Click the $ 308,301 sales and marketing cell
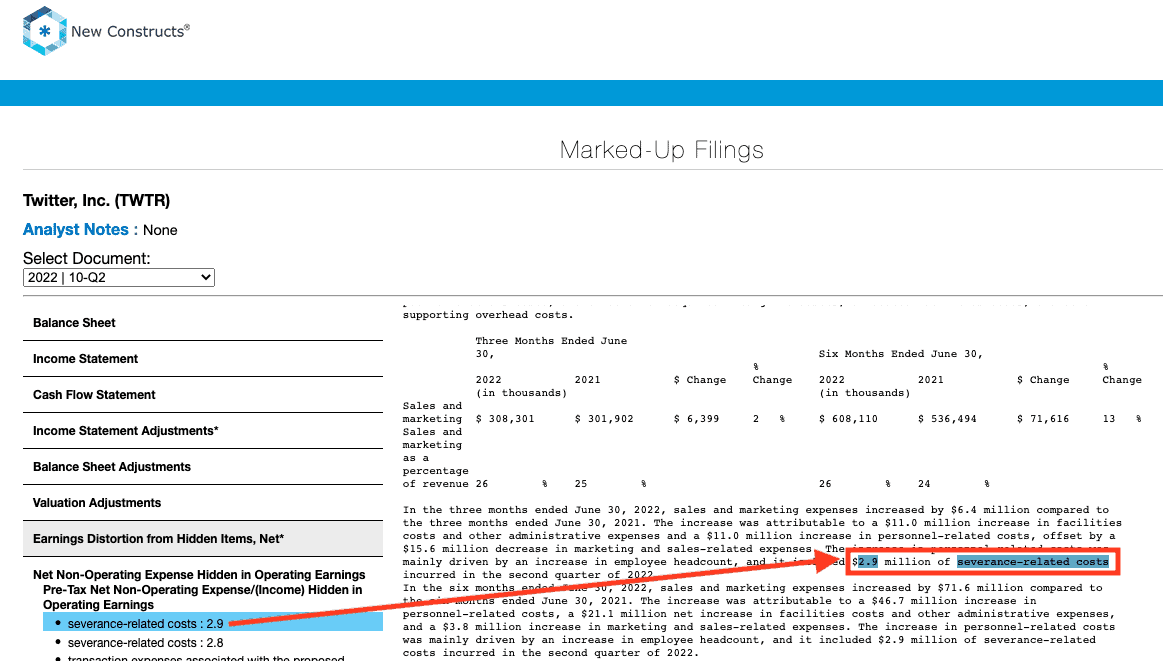This screenshot has height=661, width=1163. 505,419
